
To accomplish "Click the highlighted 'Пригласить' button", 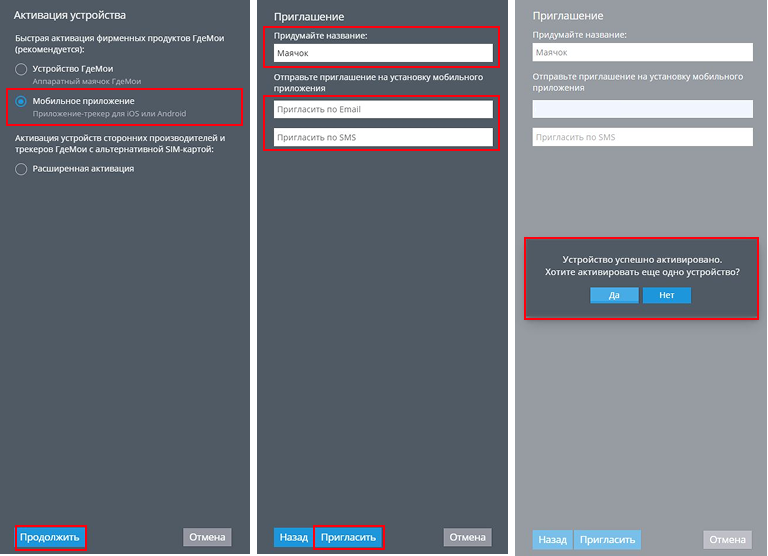I will click(x=348, y=537).
